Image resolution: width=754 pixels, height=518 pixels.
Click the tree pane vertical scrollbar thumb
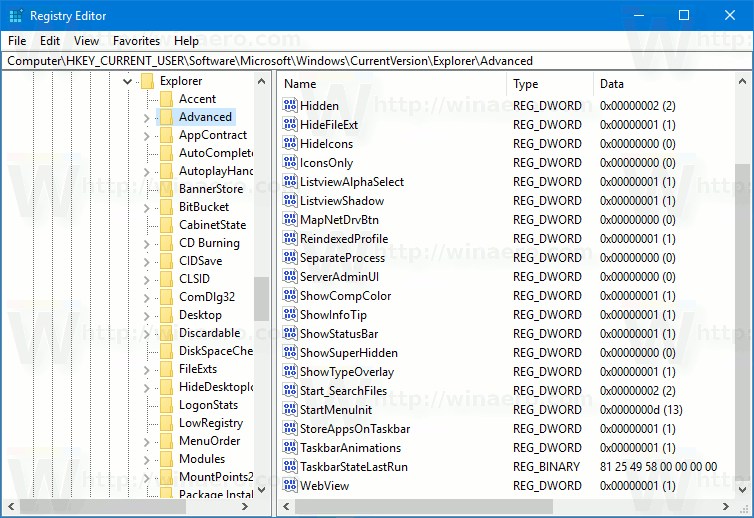tap(262, 299)
